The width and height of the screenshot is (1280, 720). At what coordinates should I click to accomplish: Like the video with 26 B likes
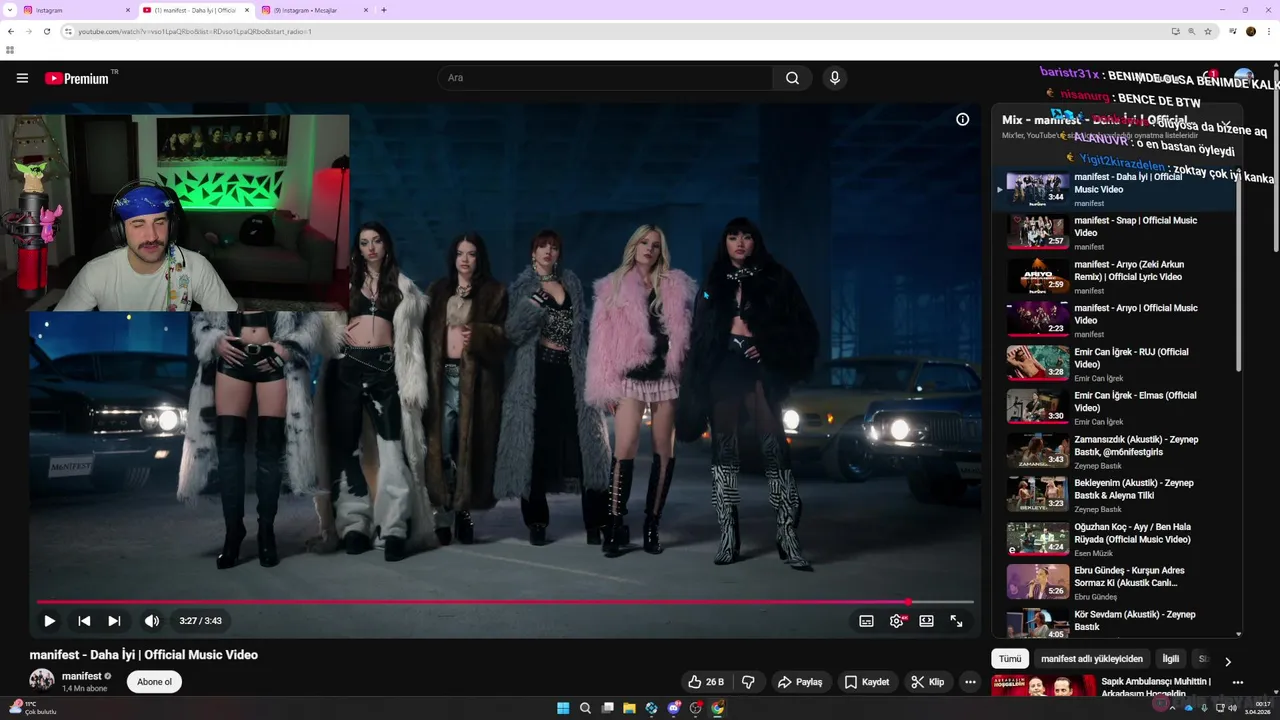coord(706,682)
